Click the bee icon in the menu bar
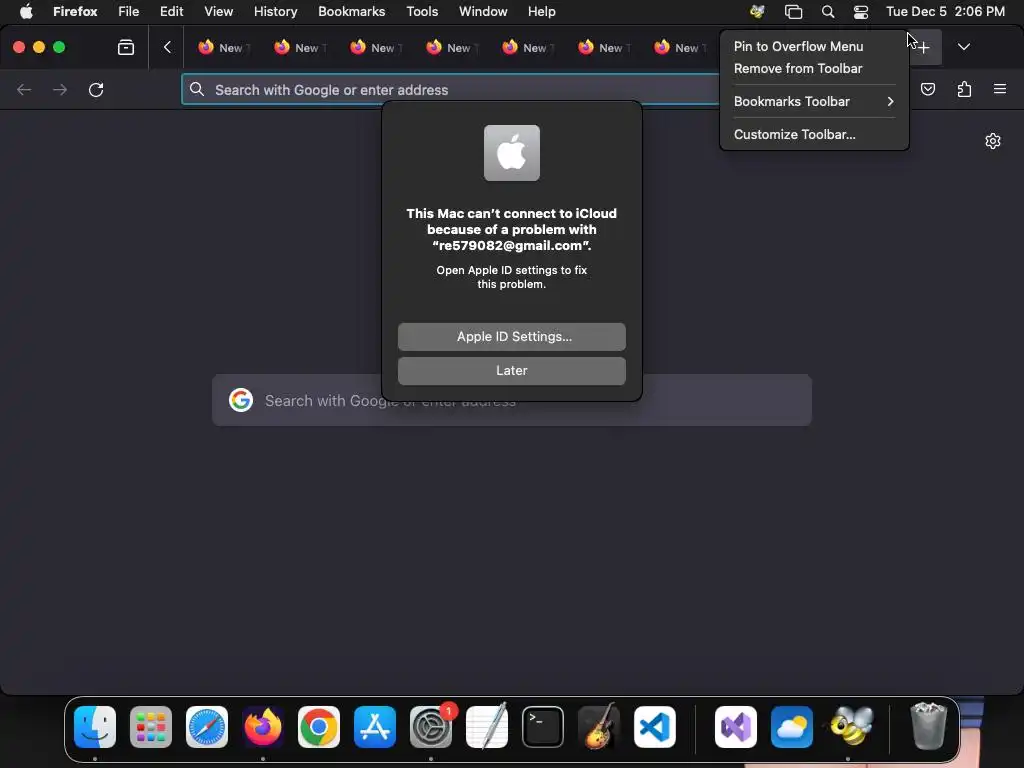Screen dimensions: 1024x768 click(x=758, y=11)
